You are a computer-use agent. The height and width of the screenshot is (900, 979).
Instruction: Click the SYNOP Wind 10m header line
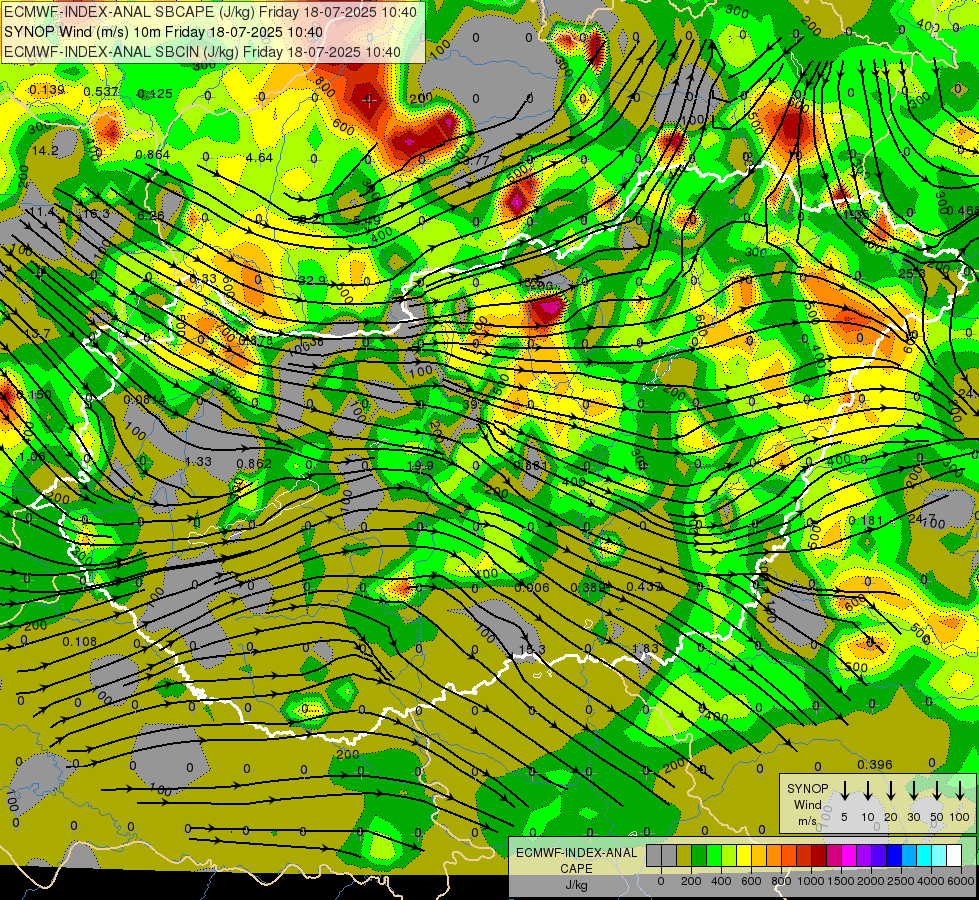[x=164, y=32]
